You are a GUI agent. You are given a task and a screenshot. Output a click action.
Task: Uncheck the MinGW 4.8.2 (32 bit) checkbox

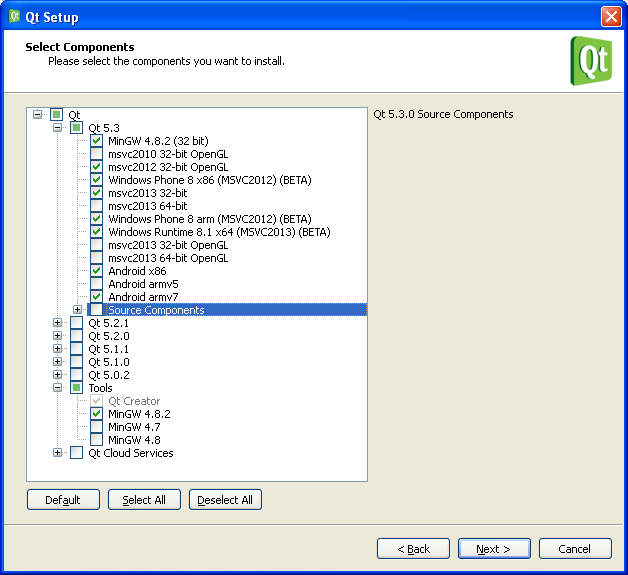click(x=96, y=141)
